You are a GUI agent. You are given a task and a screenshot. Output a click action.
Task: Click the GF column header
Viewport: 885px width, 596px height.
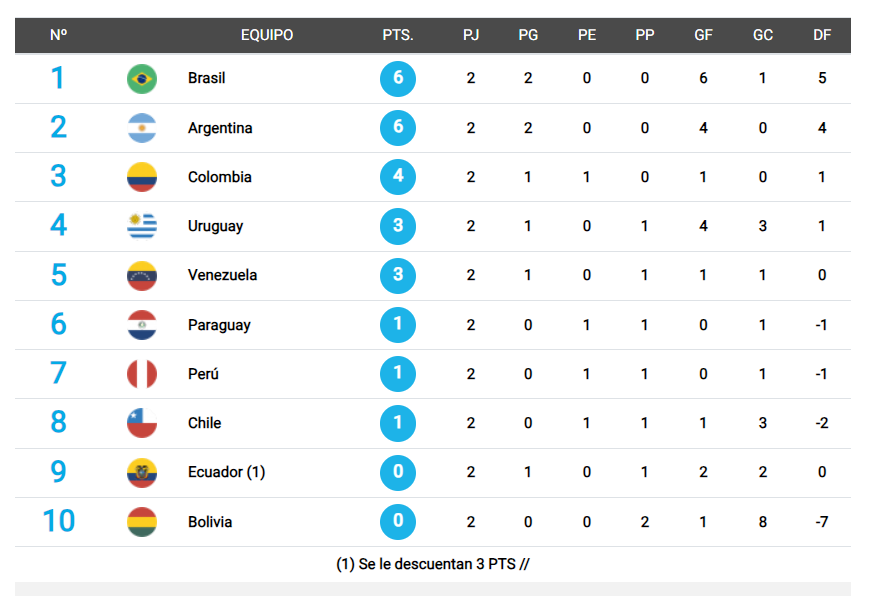click(x=704, y=35)
